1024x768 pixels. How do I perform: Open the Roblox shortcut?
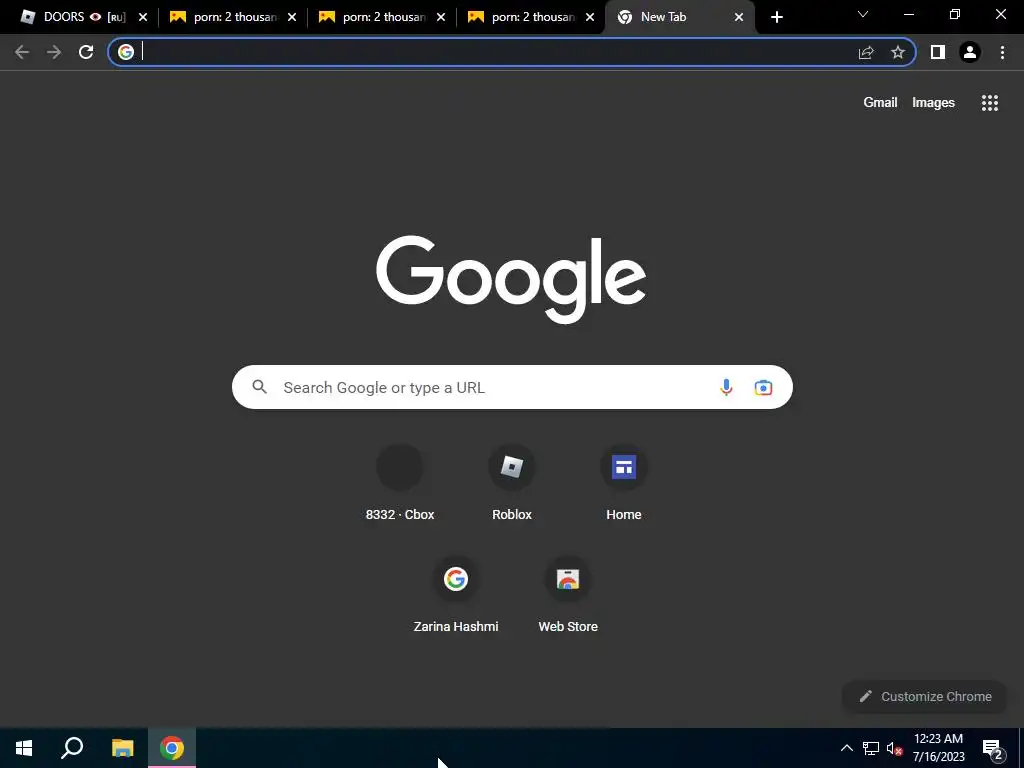click(512, 485)
